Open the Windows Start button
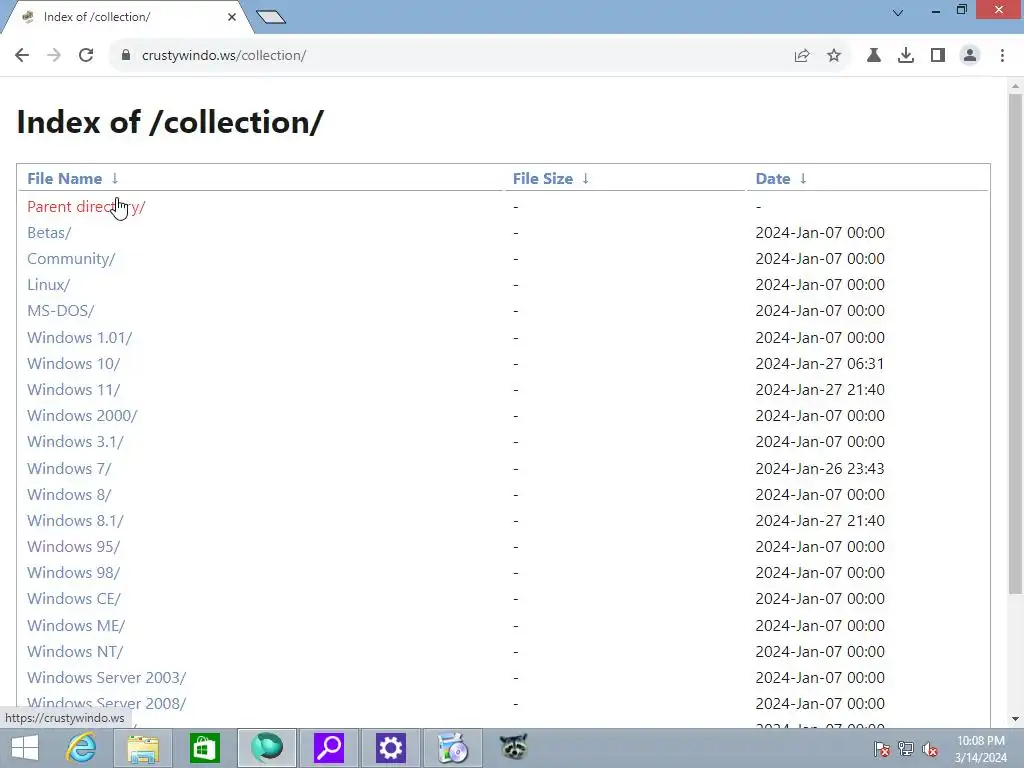This screenshot has height=768, width=1024. [x=24, y=748]
